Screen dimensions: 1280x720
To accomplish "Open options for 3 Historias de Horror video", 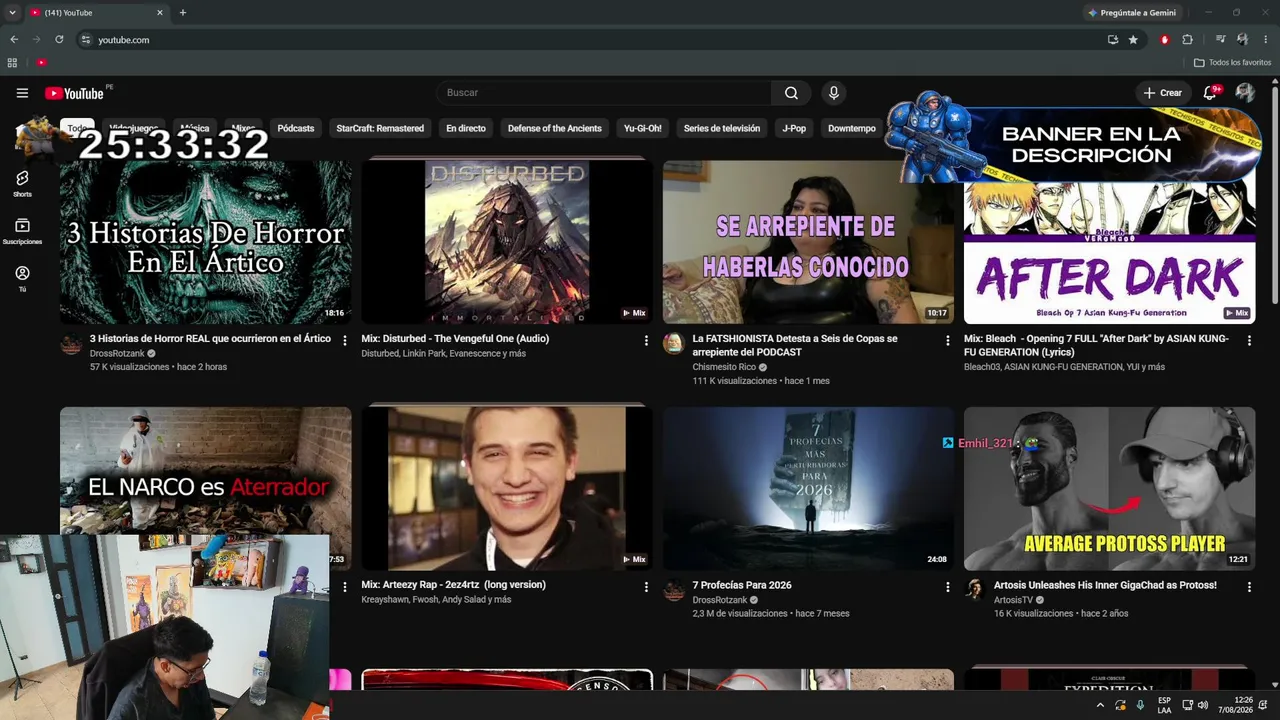I will (345, 341).
